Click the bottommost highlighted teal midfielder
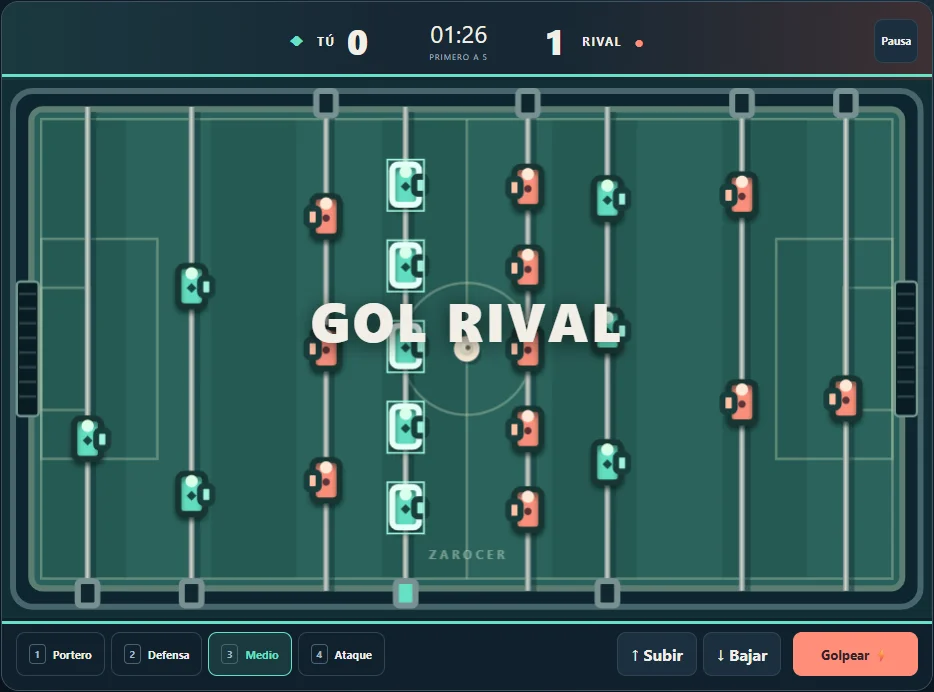This screenshot has height=692, width=934. (x=406, y=507)
